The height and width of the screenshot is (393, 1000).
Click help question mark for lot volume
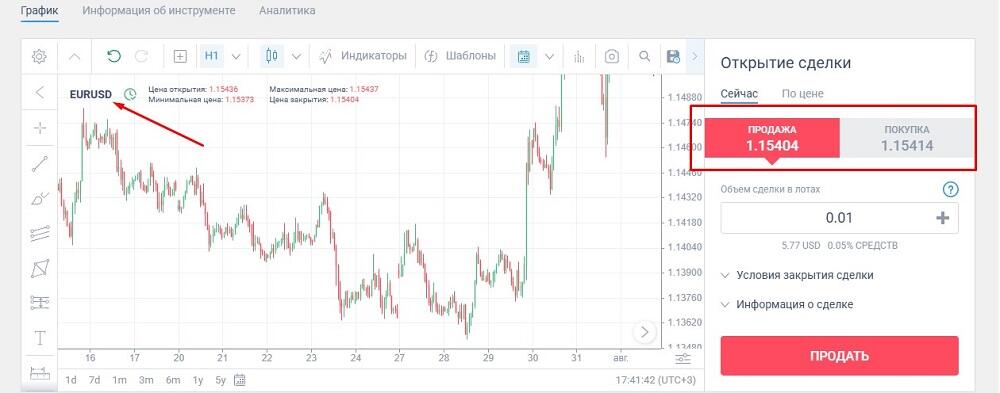pyautogui.click(x=950, y=189)
